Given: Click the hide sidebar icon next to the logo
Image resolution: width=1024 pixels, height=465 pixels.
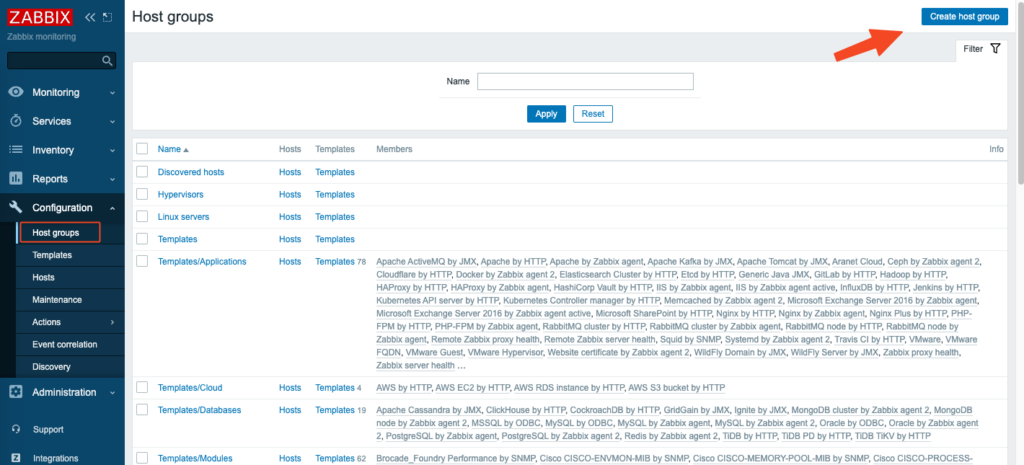Looking at the screenshot, I should 107,17.
